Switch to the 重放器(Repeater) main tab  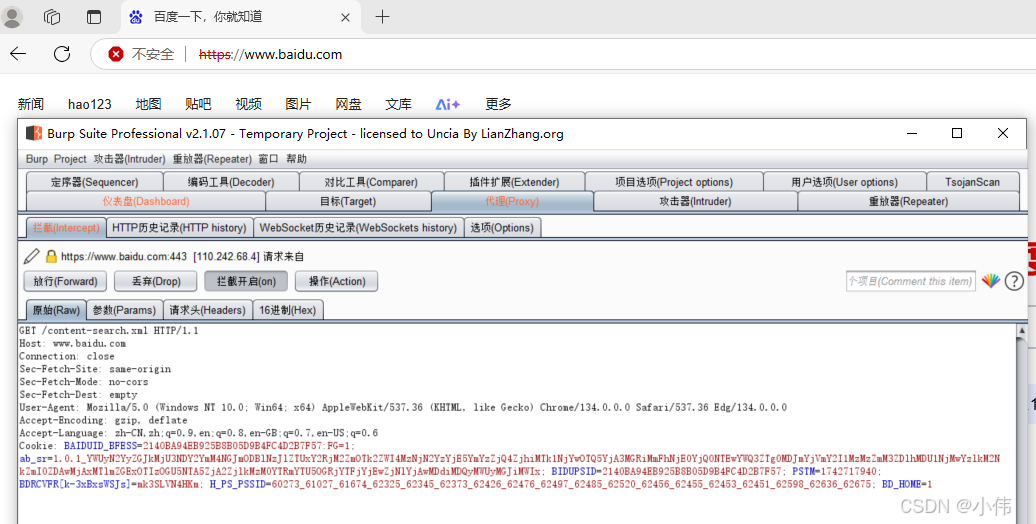(x=908, y=202)
